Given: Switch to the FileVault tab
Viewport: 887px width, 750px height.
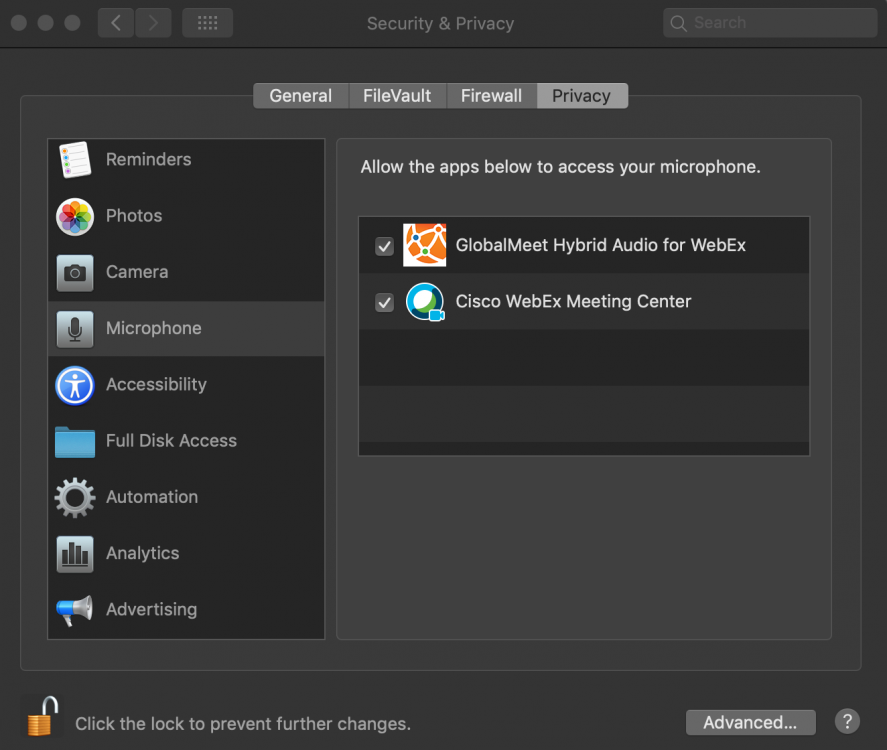Looking at the screenshot, I should pos(397,96).
